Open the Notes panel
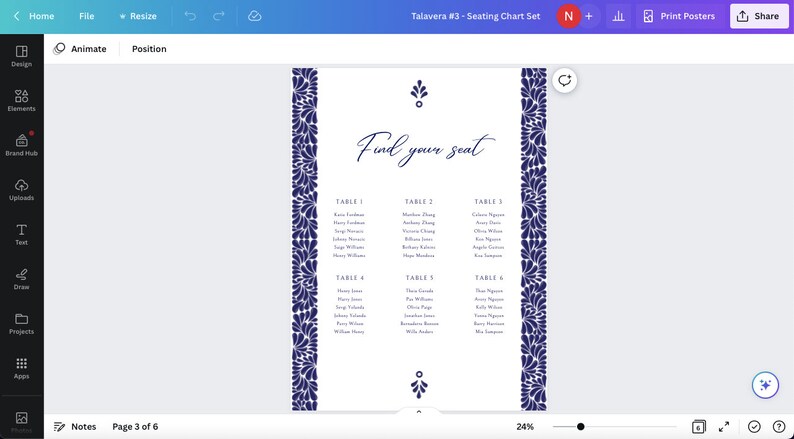This screenshot has width=794, height=439. [x=75, y=426]
